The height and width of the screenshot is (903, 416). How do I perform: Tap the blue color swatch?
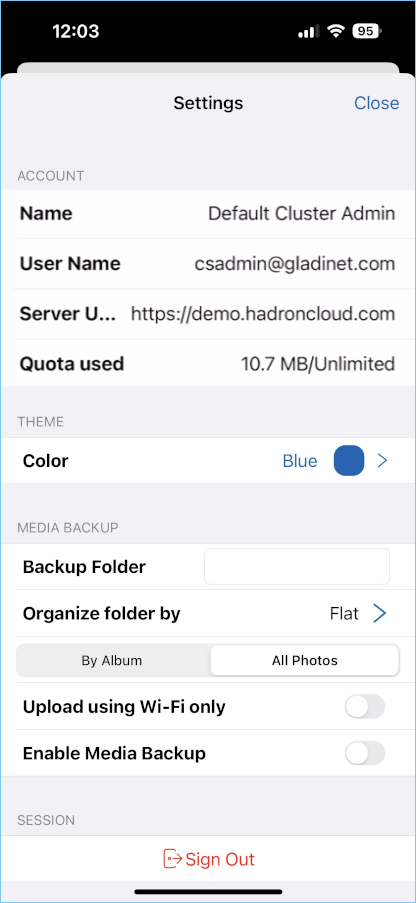coord(349,461)
